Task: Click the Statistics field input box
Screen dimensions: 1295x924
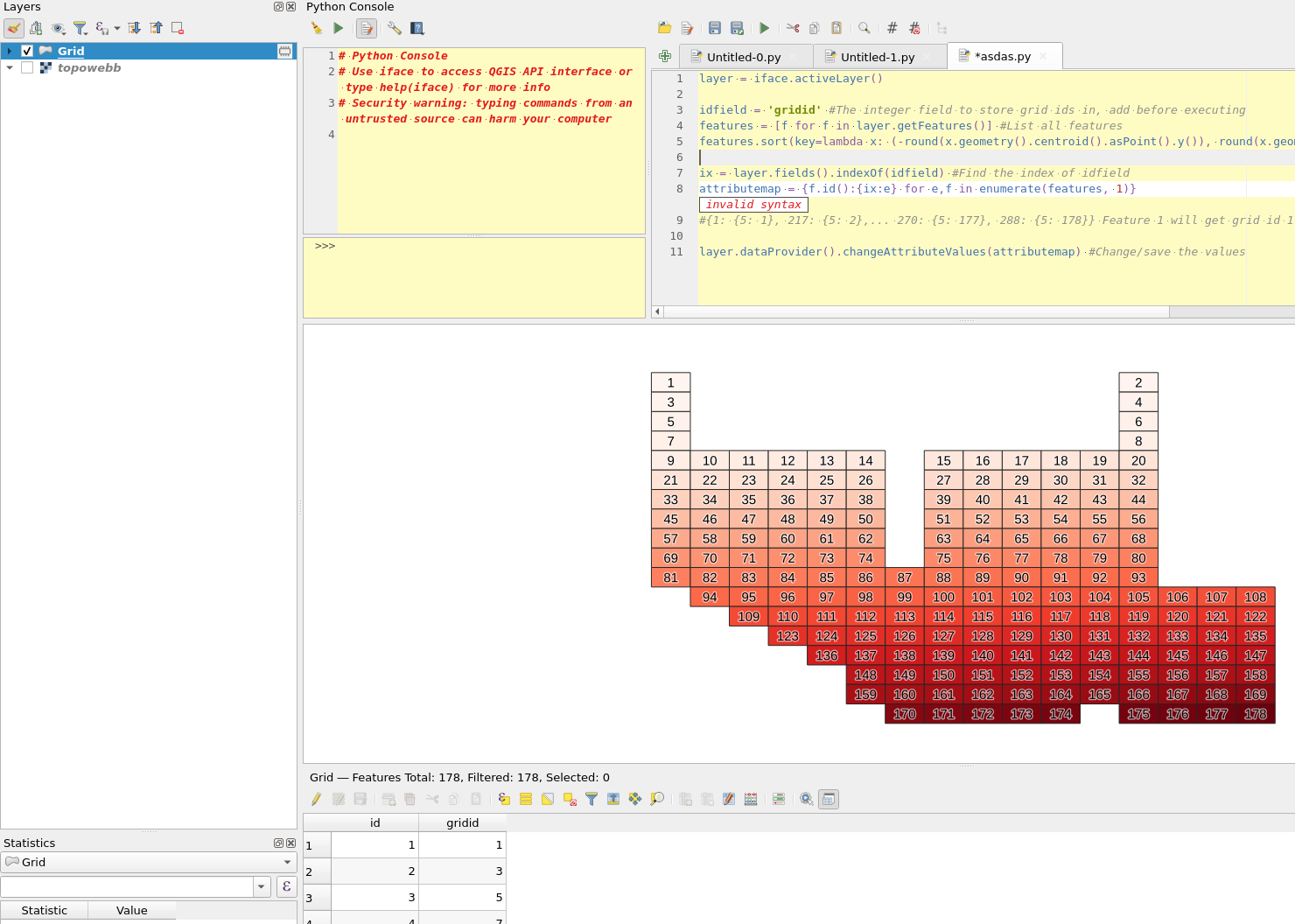Action: (x=127, y=886)
